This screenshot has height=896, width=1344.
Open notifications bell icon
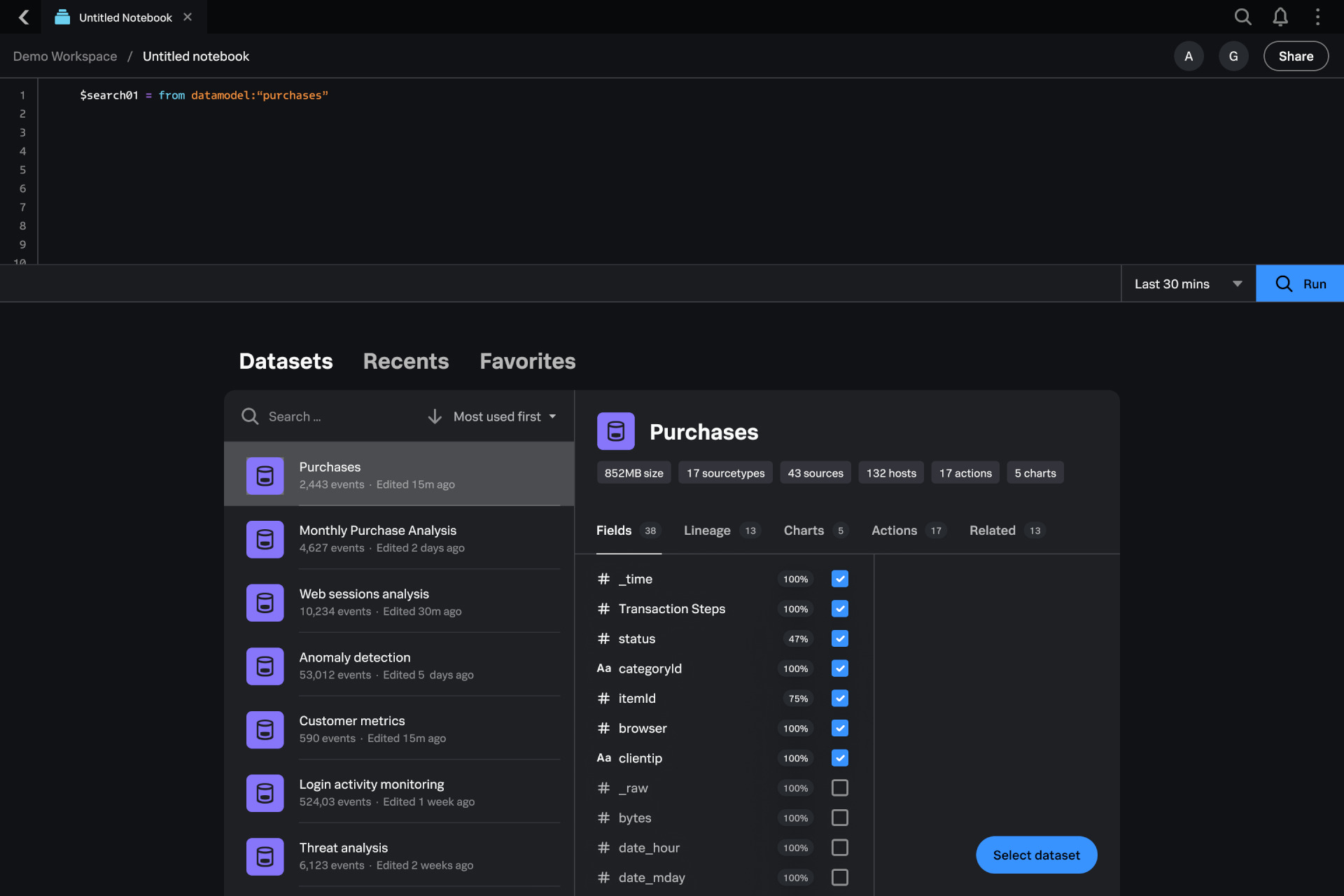1280,17
